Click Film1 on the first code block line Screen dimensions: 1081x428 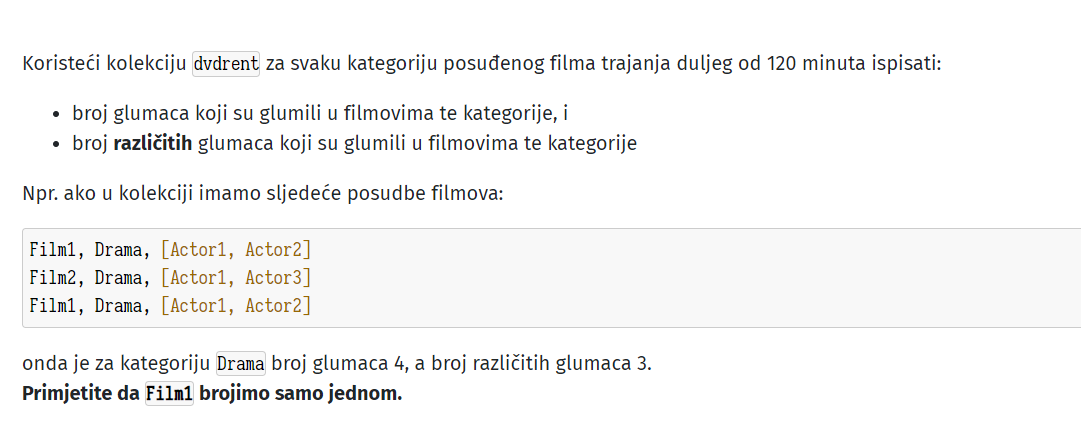52,249
